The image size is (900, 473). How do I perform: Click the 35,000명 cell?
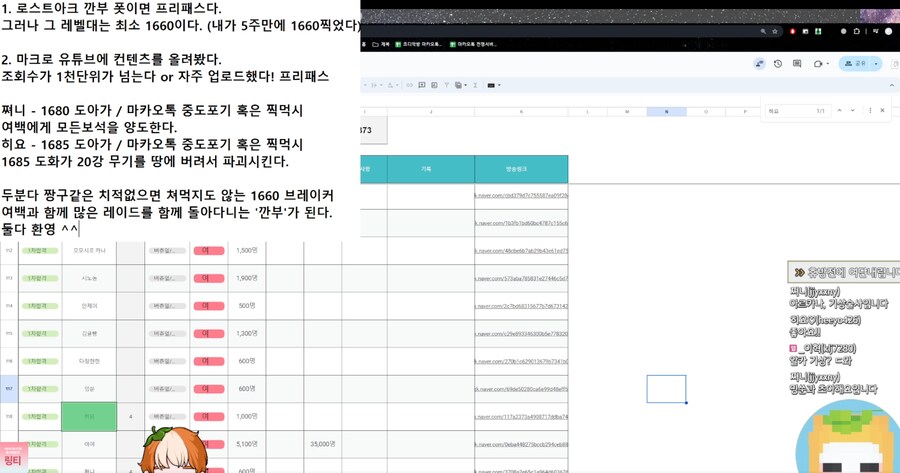[x=323, y=444]
